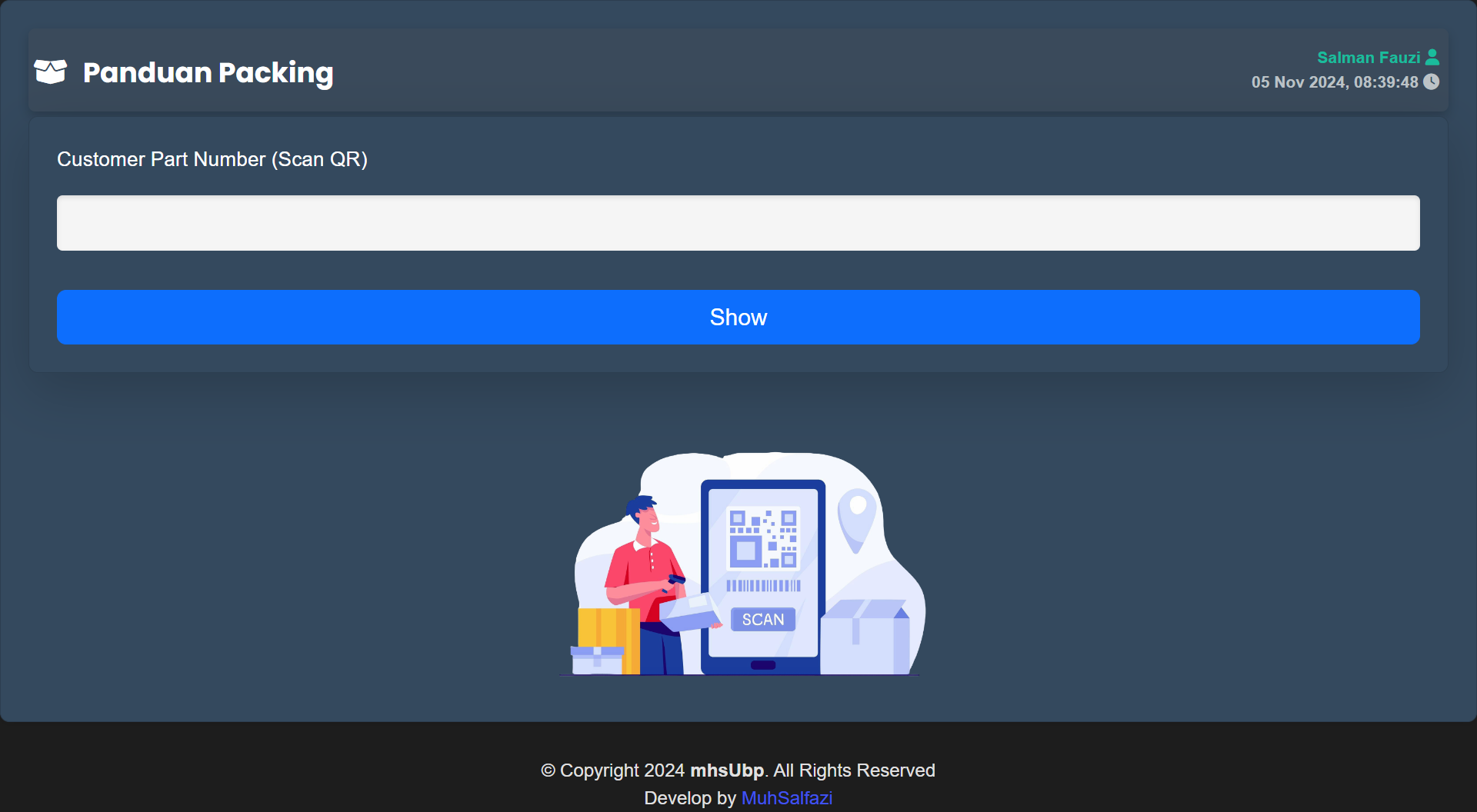Image resolution: width=1477 pixels, height=812 pixels.
Task: Click the date and time text 05 Nov 2024
Action: click(x=1335, y=82)
